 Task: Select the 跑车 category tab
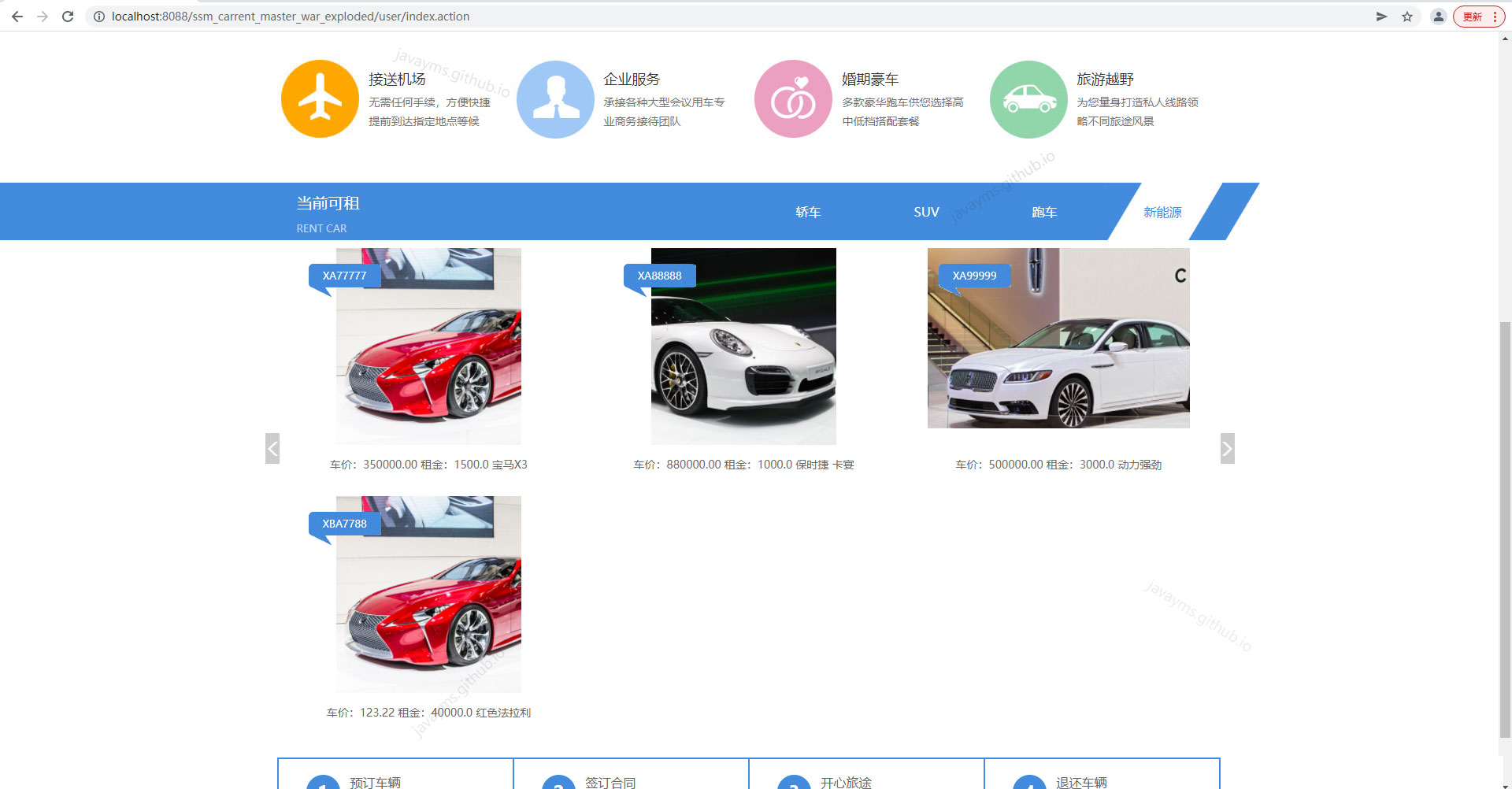(x=1044, y=212)
